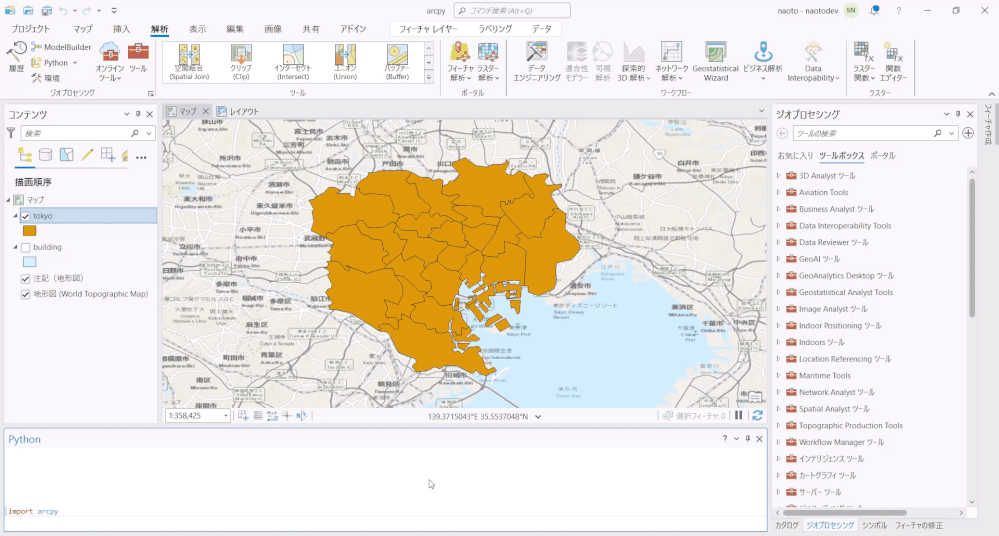Run the Intersect tool
The height and width of the screenshot is (536, 999).
click(x=293, y=62)
